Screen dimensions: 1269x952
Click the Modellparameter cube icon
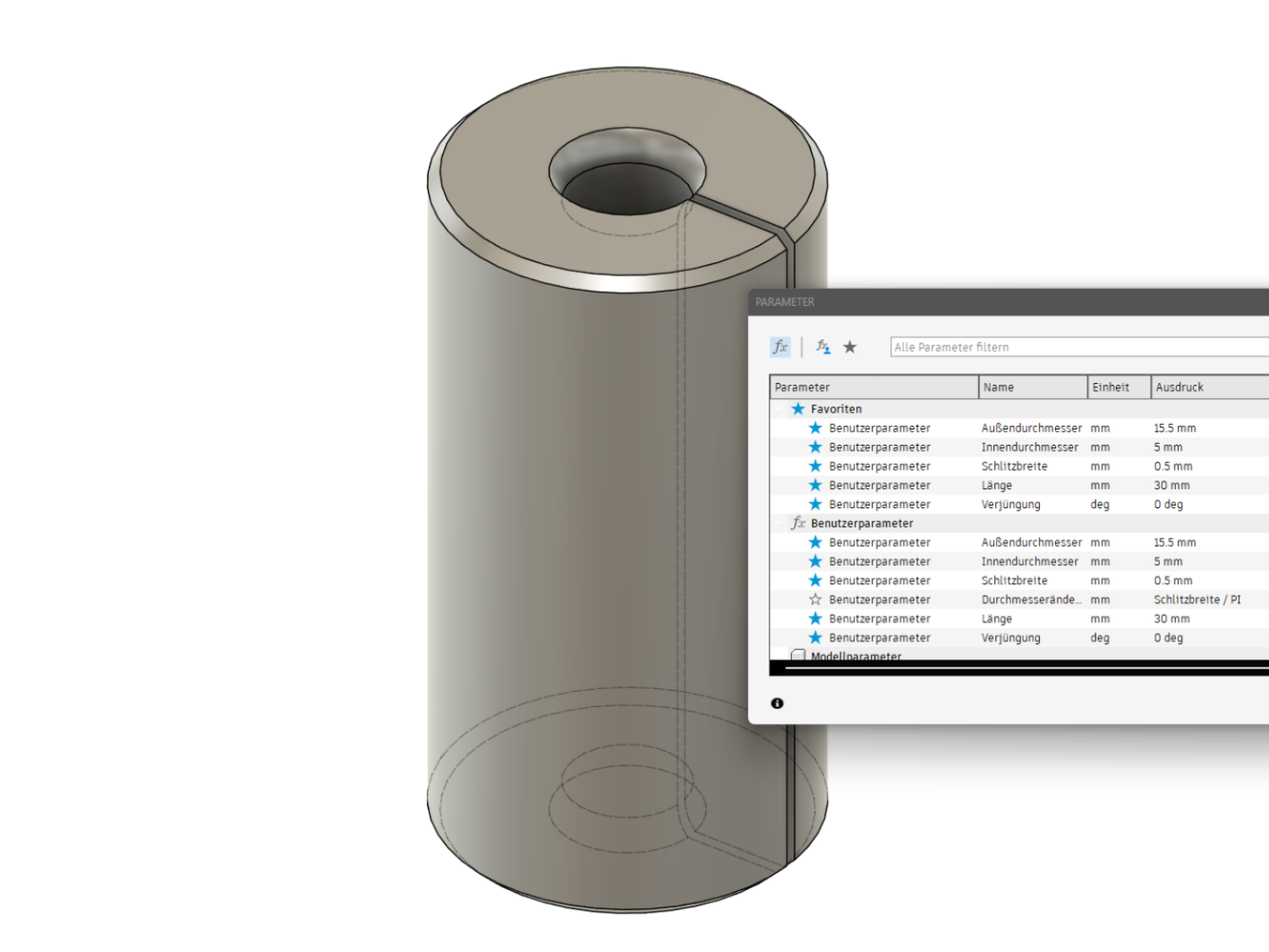(798, 656)
